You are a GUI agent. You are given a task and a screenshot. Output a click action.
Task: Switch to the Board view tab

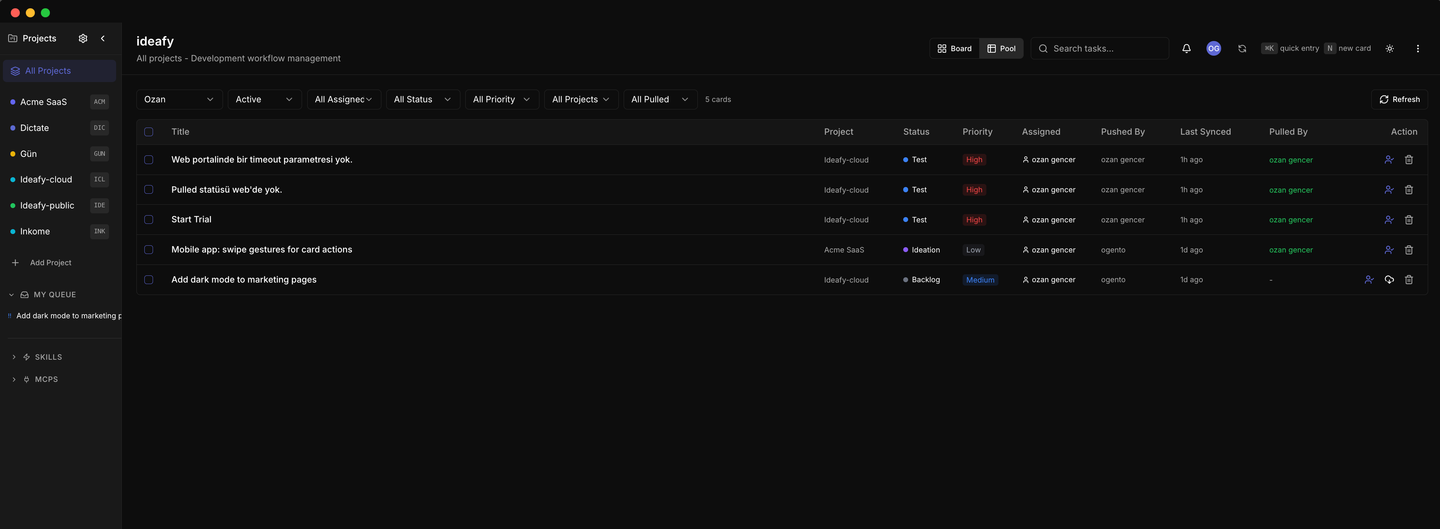tap(954, 48)
